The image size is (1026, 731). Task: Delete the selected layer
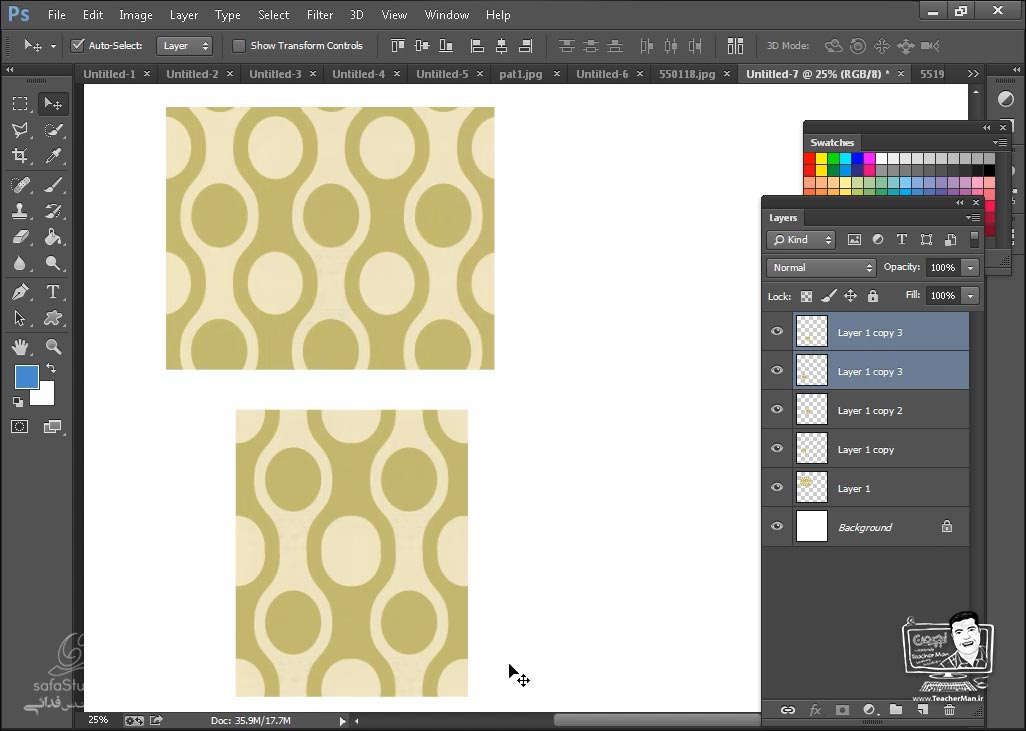coord(949,710)
